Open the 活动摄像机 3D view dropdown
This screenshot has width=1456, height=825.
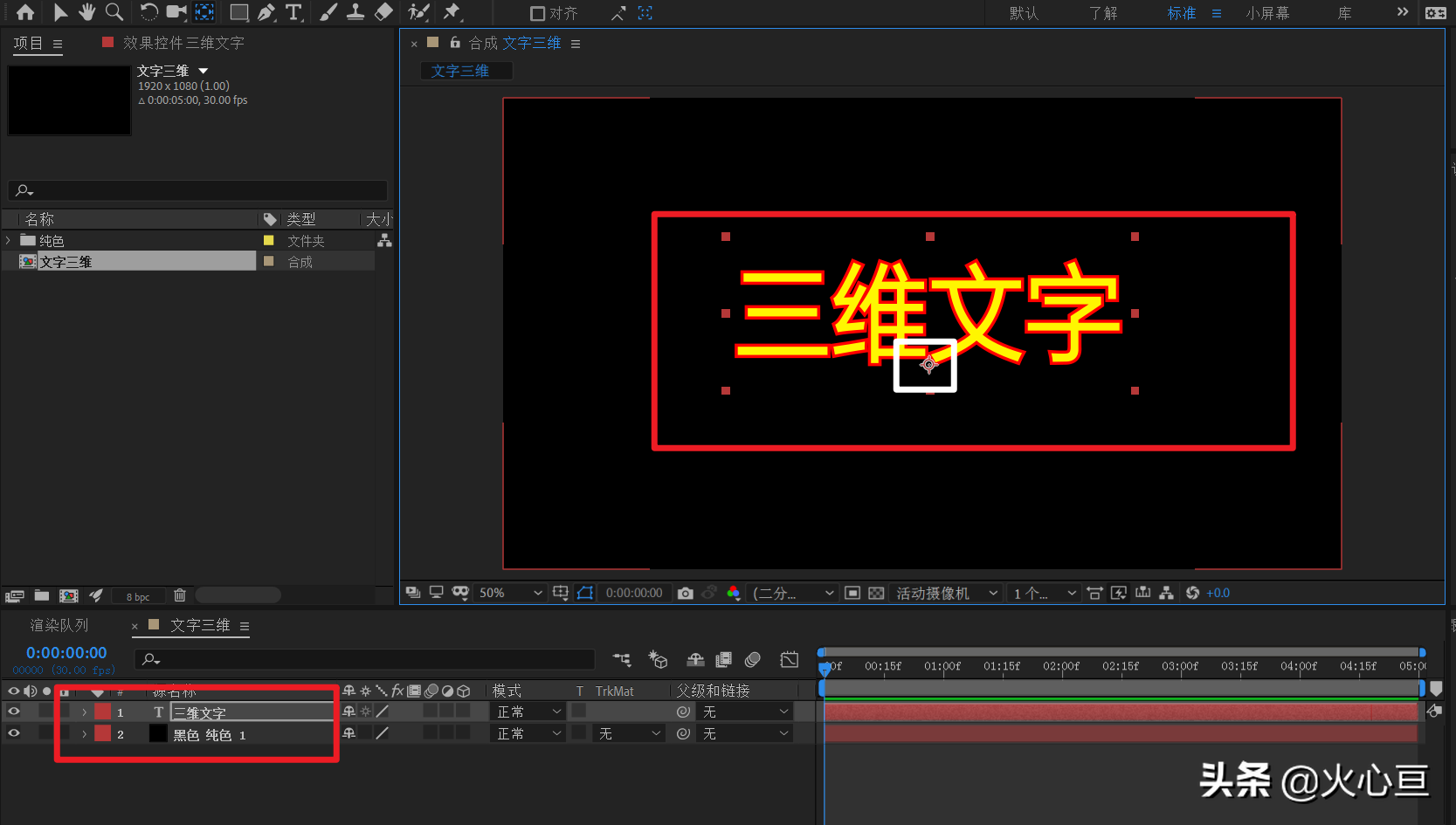point(947,593)
